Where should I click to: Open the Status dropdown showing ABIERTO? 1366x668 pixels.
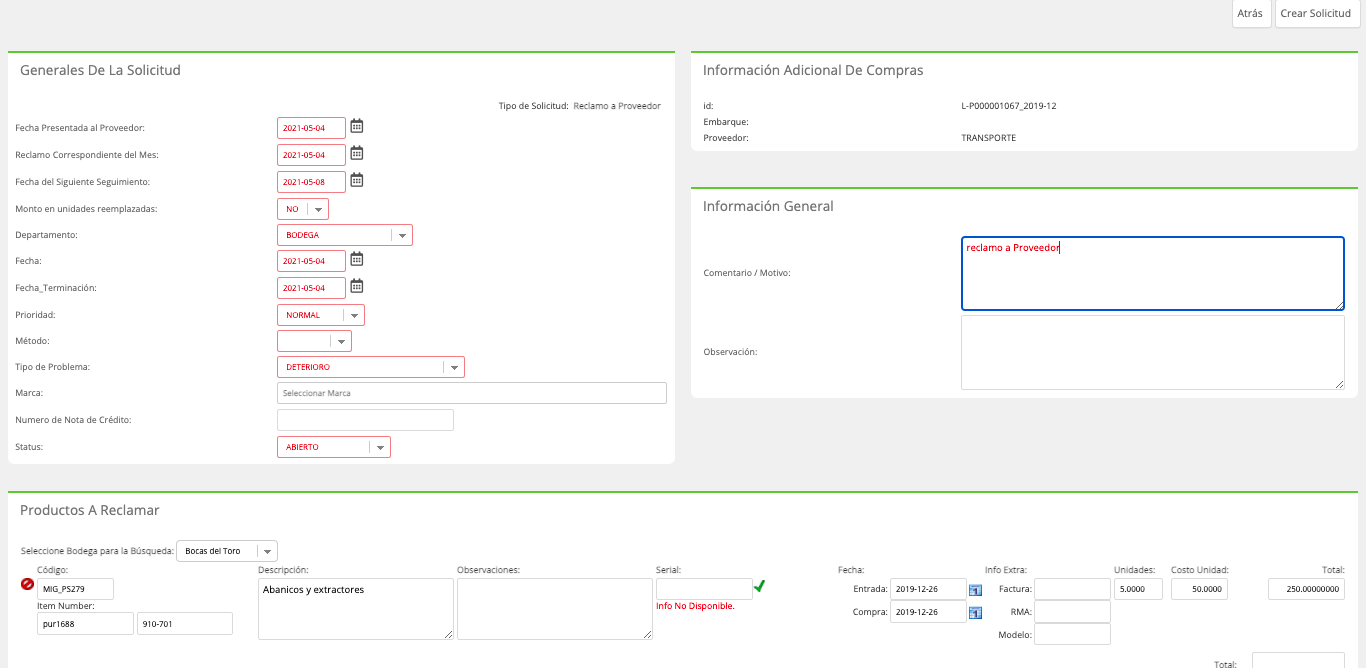coord(334,447)
